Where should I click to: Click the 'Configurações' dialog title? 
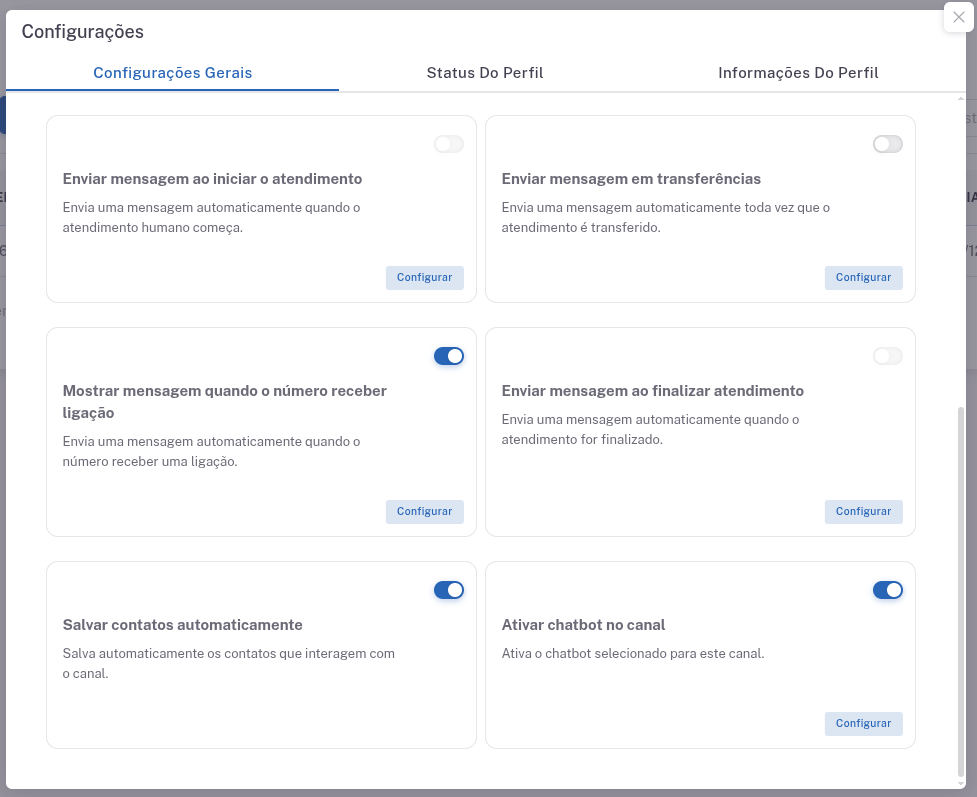83,32
